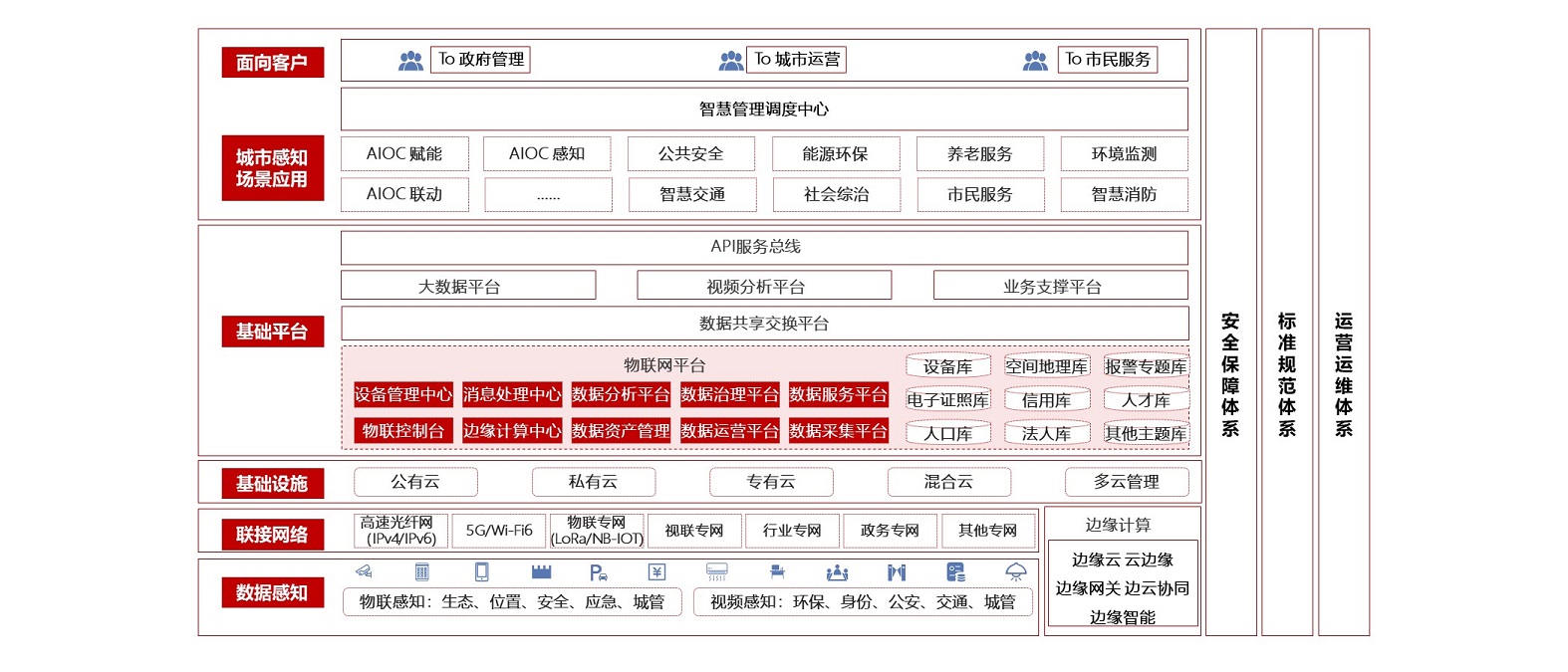Select the castle wall icon
Screen dimensions: 1568x672
tap(541, 571)
